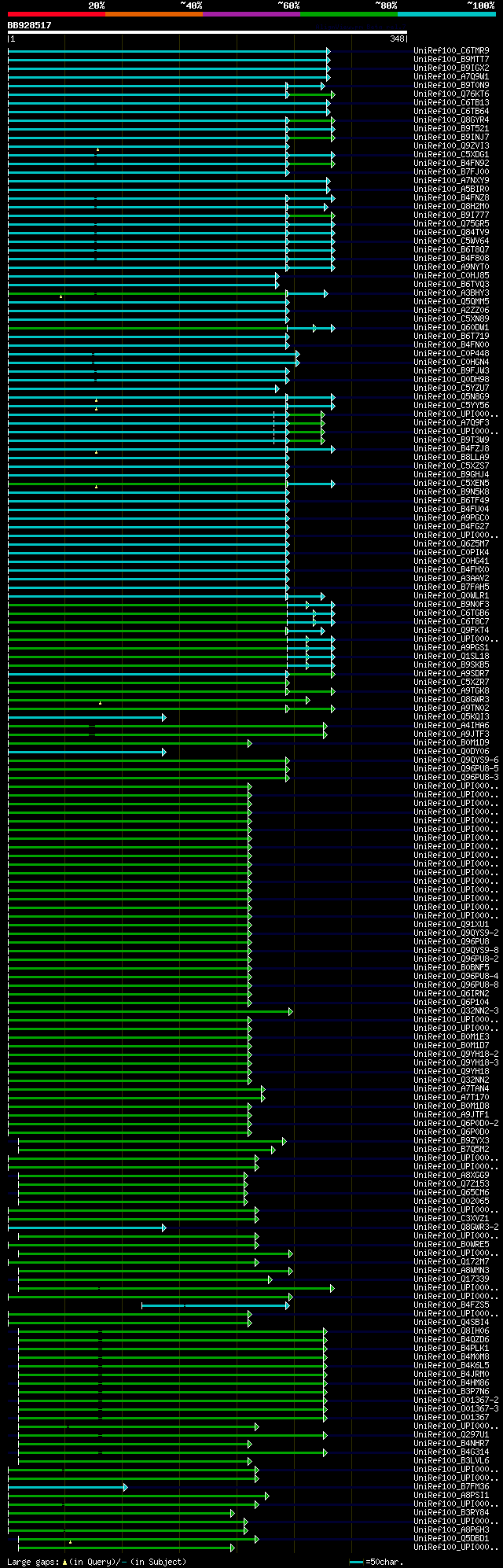Click hit label UniRef100_Q6P104

point(452,1002)
